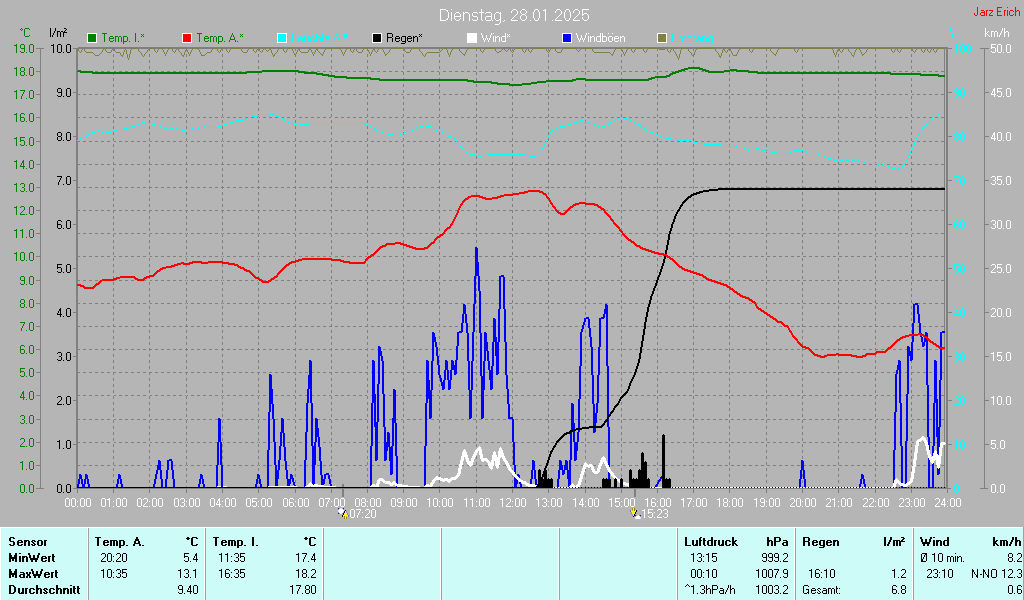Click the 'Wind*' legend label
The height and width of the screenshot is (600, 1024).
point(496,39)
